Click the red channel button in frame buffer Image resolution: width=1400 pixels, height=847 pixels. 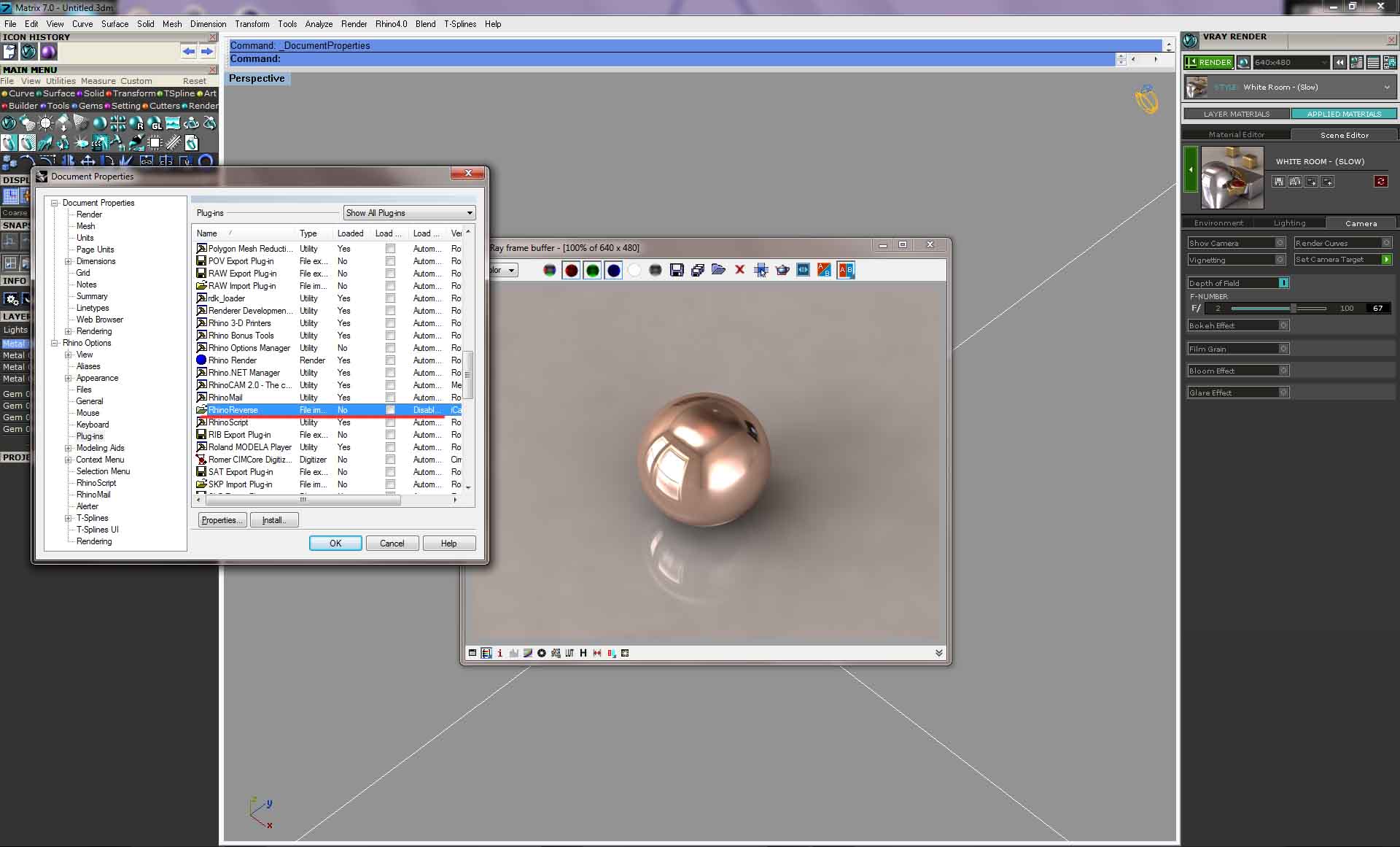[x=571, y=271]
